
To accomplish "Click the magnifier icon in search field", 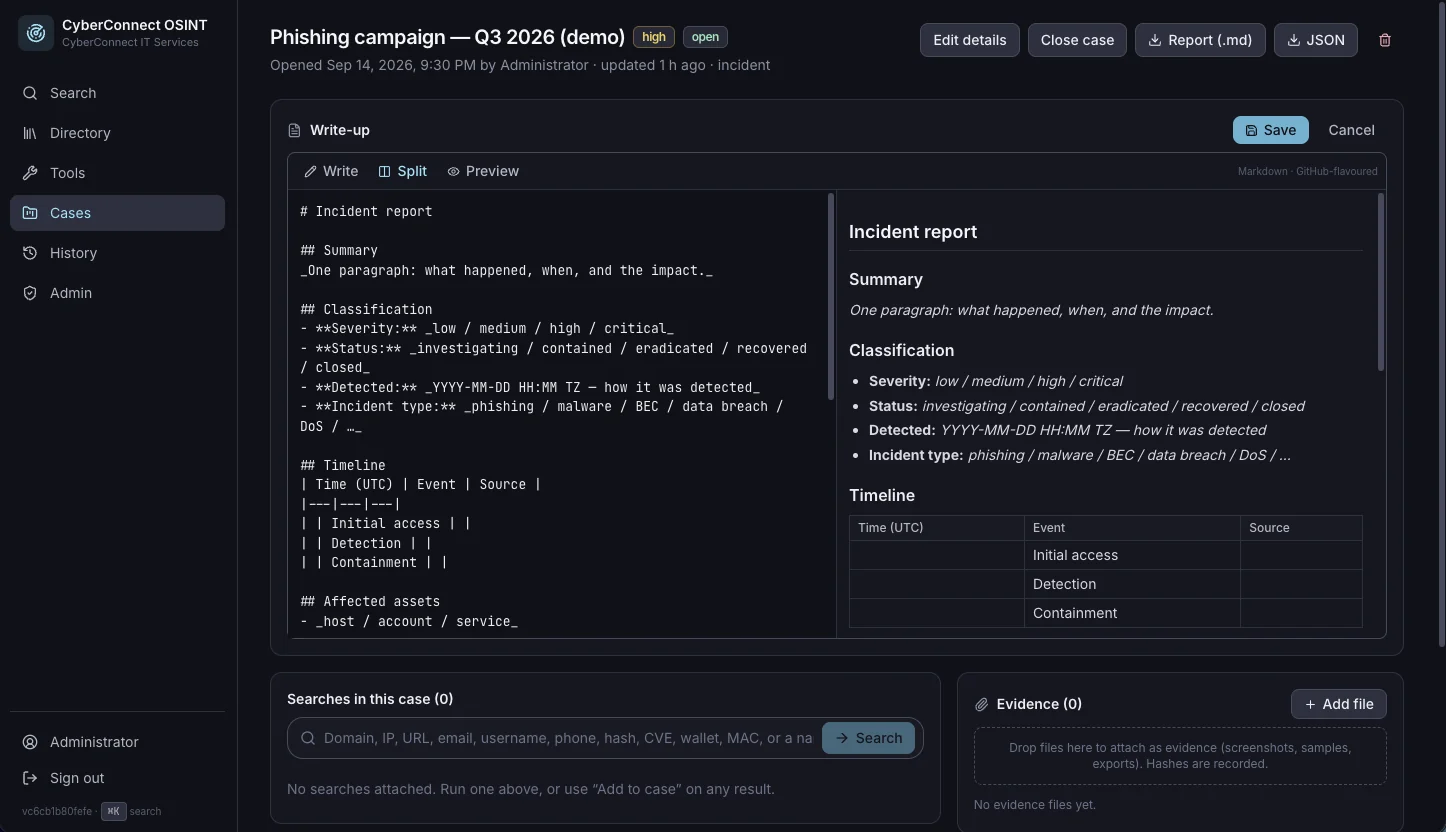I will [308, 738].
